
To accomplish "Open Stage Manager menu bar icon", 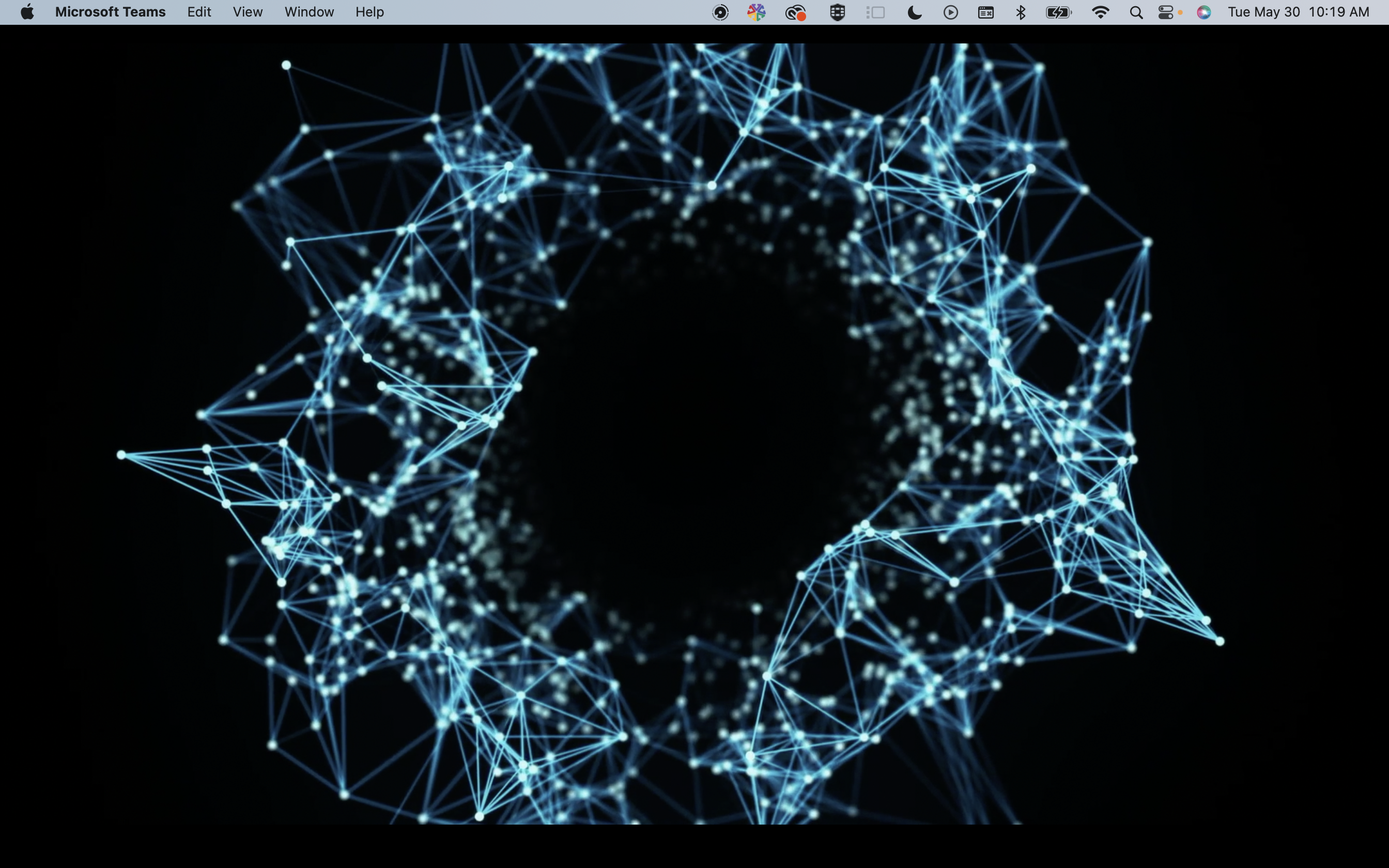I will pyautogui.click(x=875, y=12).
